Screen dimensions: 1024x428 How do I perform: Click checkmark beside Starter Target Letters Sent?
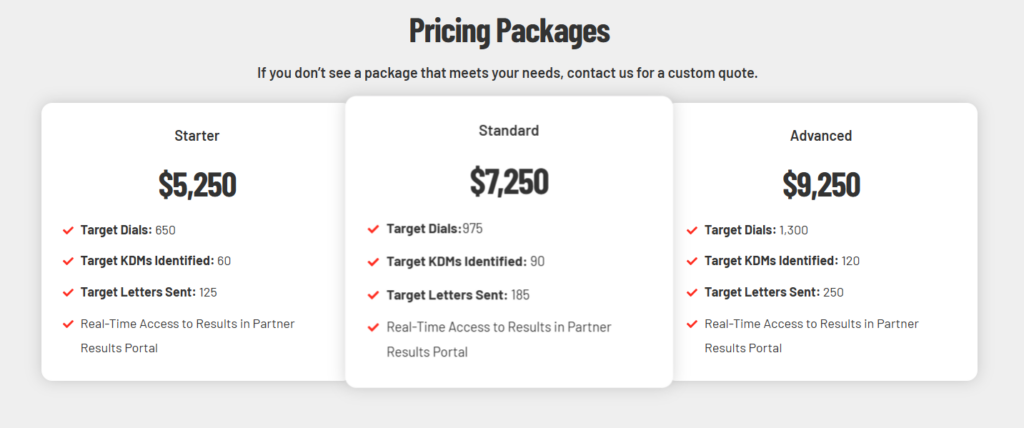[68, 293]
